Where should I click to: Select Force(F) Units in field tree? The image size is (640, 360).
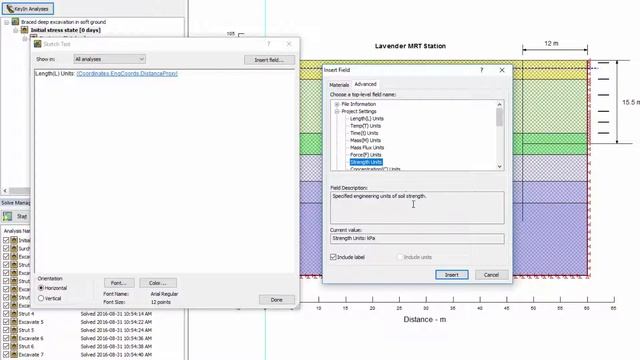pos(366,155)
